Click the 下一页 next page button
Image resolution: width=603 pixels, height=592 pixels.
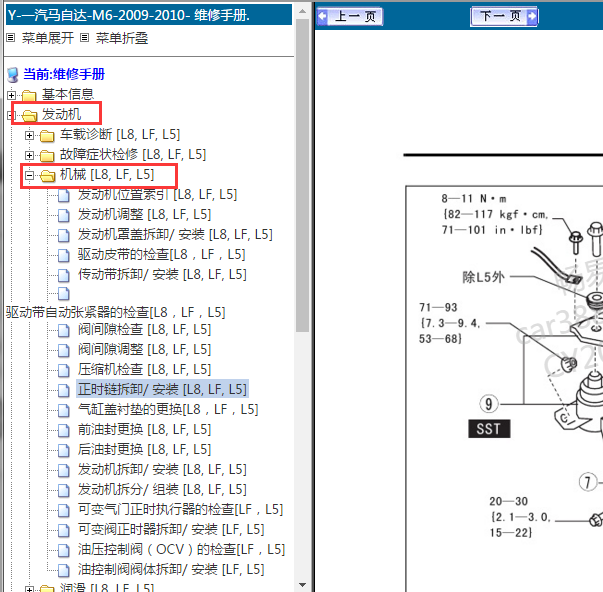(504, 16)
